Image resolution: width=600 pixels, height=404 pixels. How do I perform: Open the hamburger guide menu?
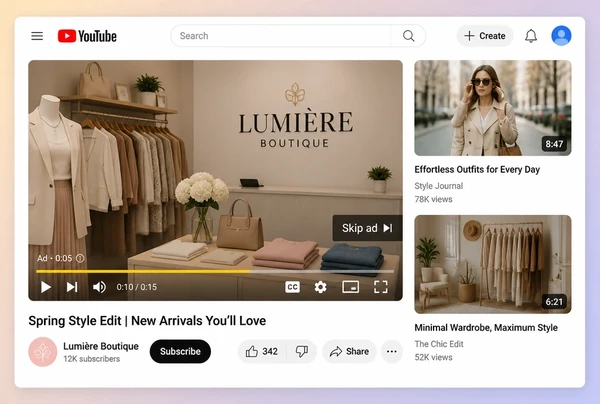point(37,36)
